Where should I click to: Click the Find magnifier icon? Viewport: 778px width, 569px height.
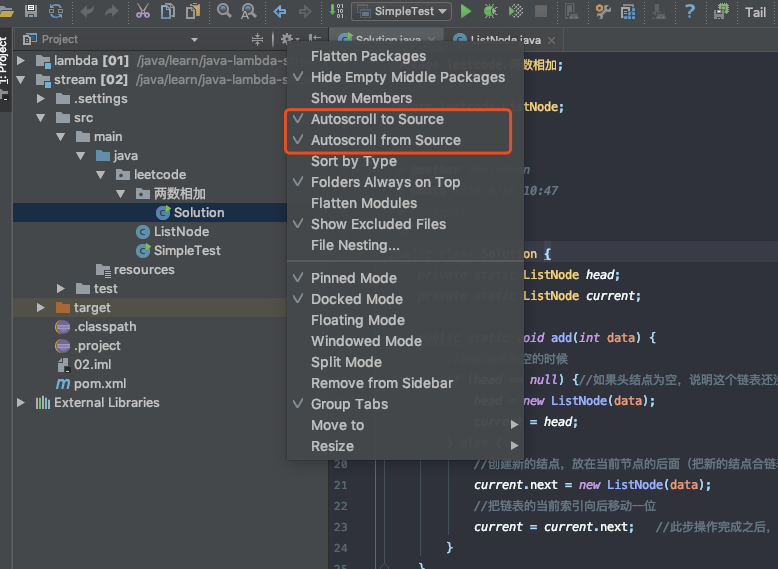click(x=224, y=10)
